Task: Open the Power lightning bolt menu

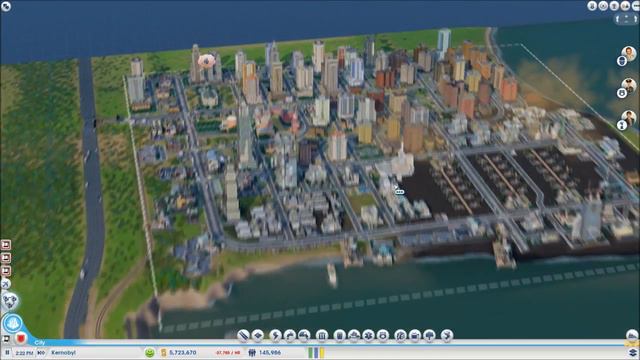Action: (x=275, y=336)
